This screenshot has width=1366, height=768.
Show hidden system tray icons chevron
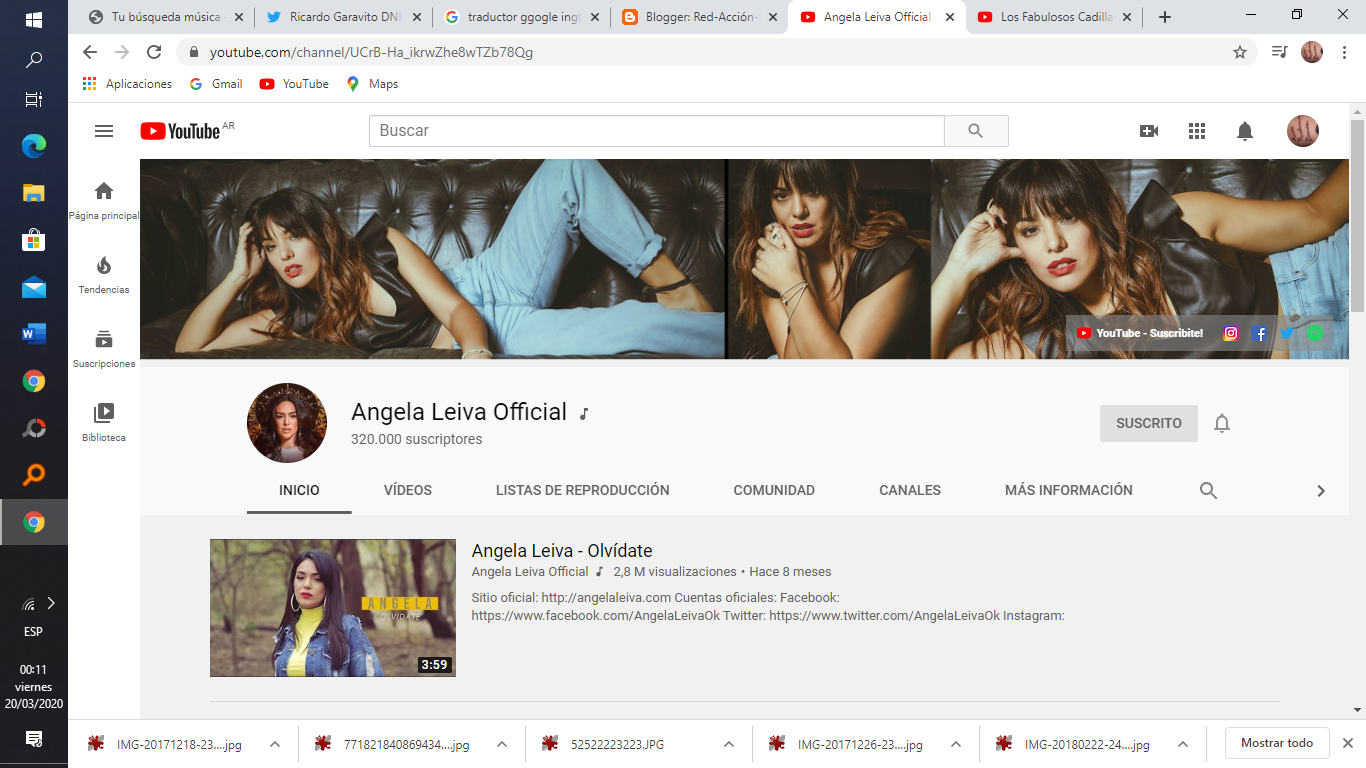point(51,602)
